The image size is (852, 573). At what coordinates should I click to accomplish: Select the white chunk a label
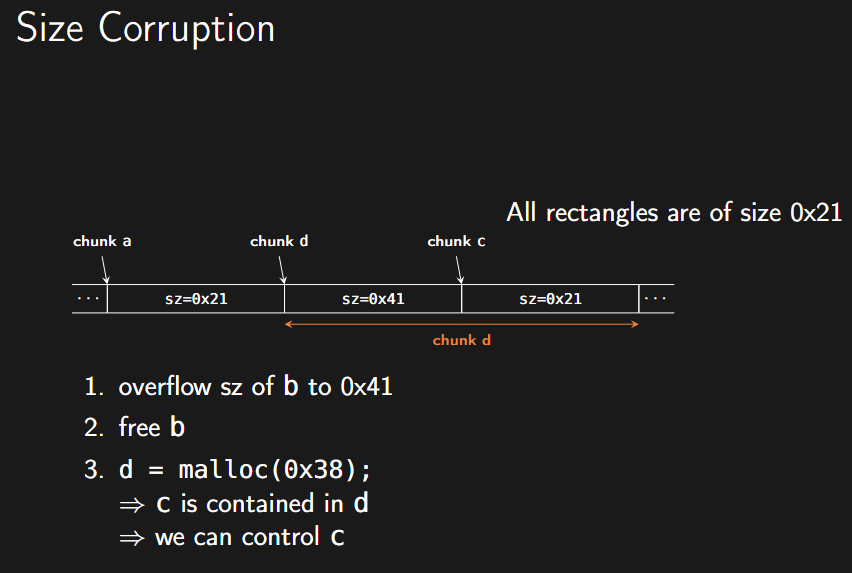(x=102, y=241)
